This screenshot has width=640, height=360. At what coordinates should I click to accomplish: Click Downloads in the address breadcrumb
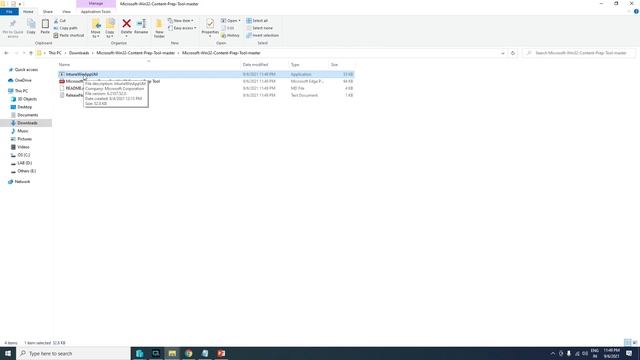tap(79, 53)
